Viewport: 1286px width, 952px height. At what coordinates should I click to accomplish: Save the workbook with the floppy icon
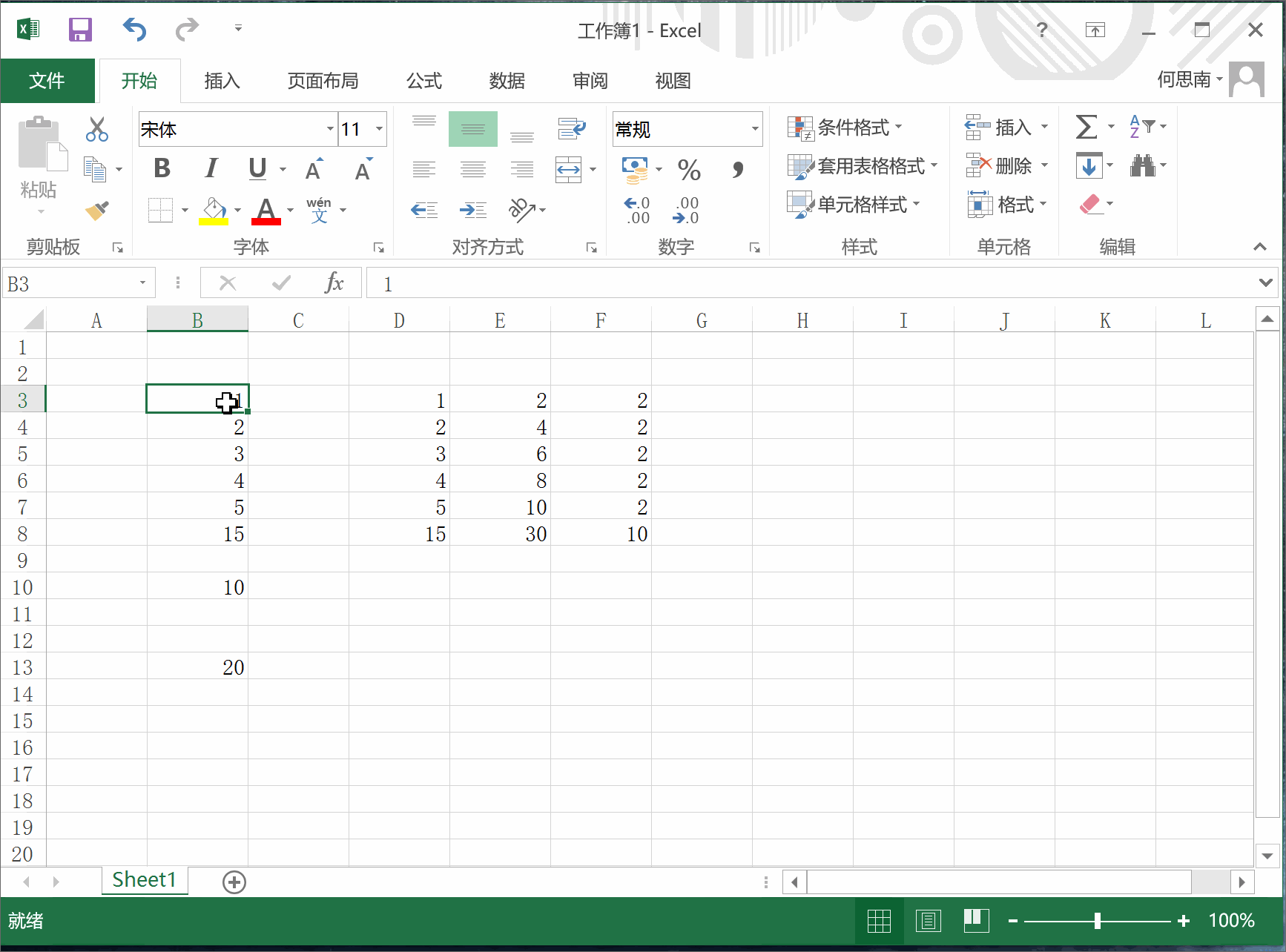pyautogui.click(x=80, y=30)
